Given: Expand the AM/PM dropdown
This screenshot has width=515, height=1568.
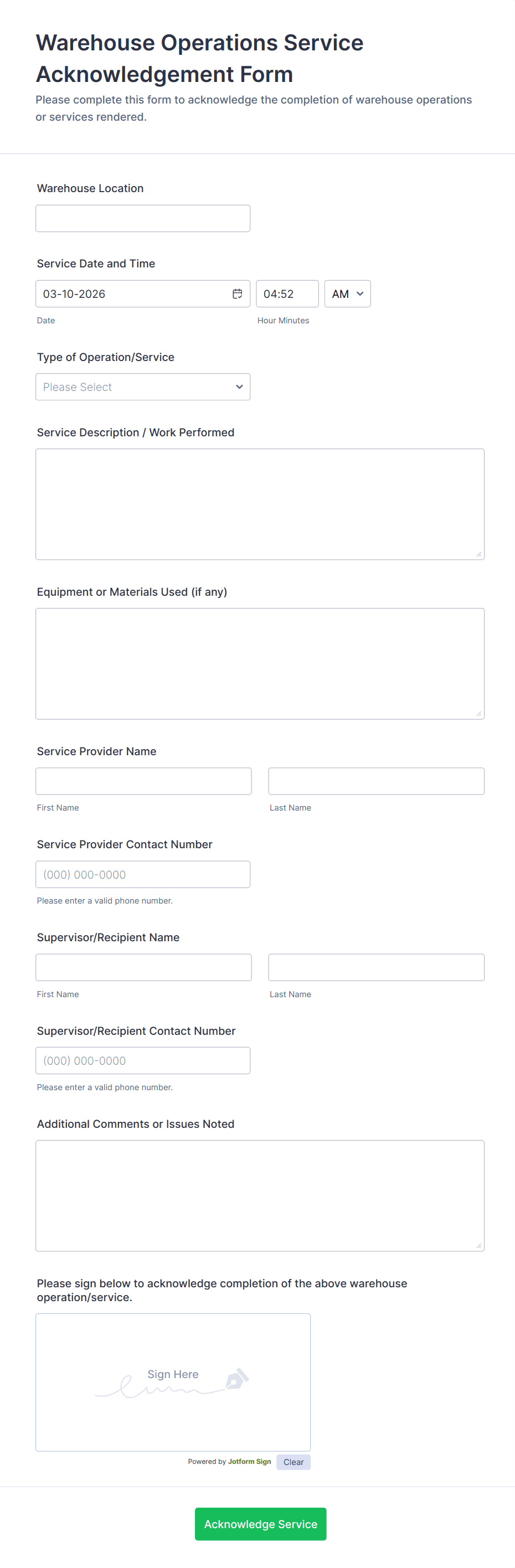Looking at the screenshot, I should pyautogui.click(x=347, y=294).
